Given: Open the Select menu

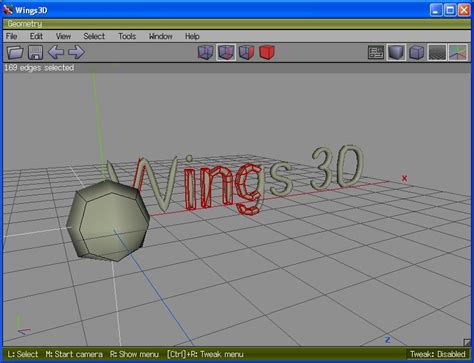Looking at the screenshot, I should (94, 36).
